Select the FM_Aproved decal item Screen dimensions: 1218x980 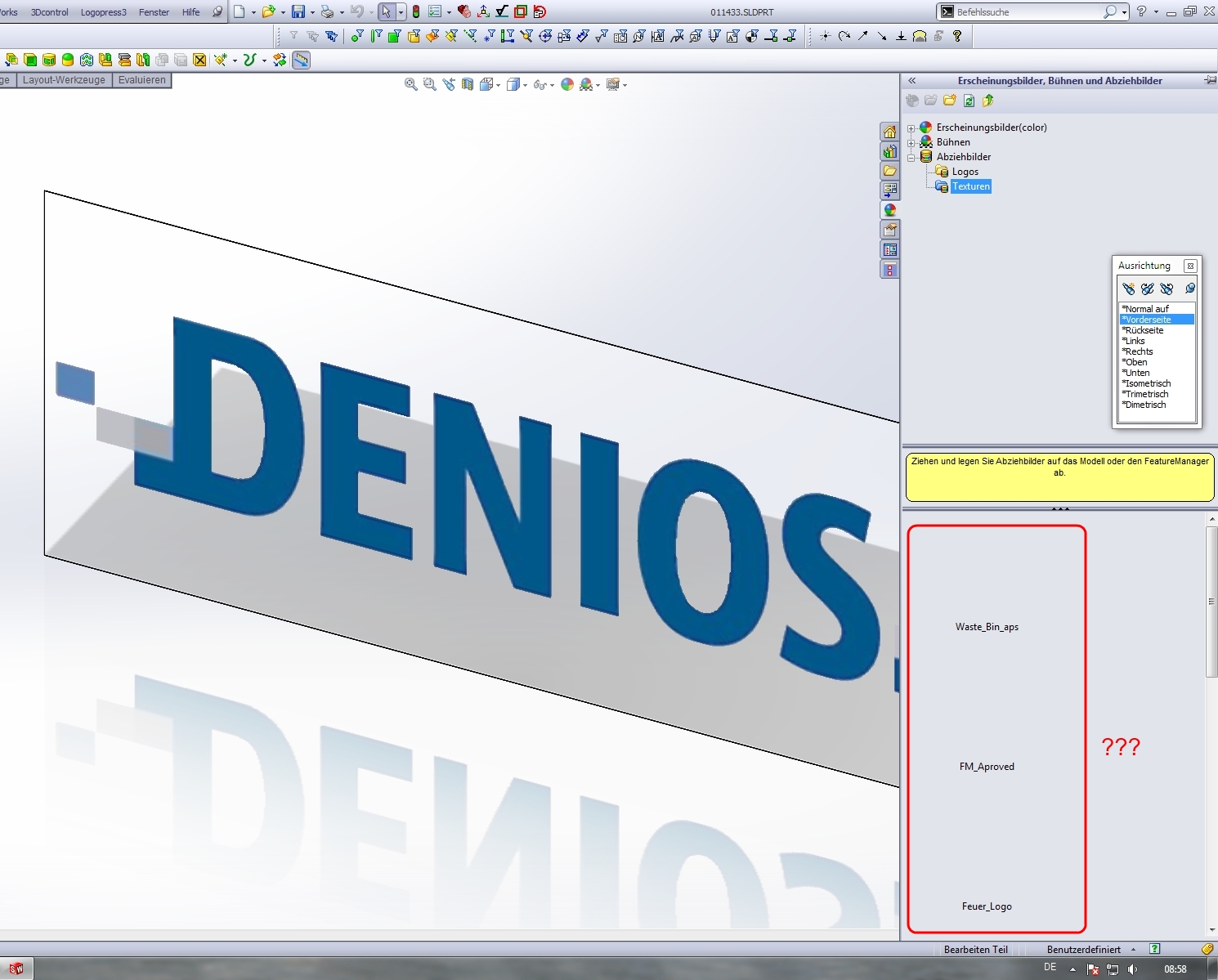tap(987, 767)
